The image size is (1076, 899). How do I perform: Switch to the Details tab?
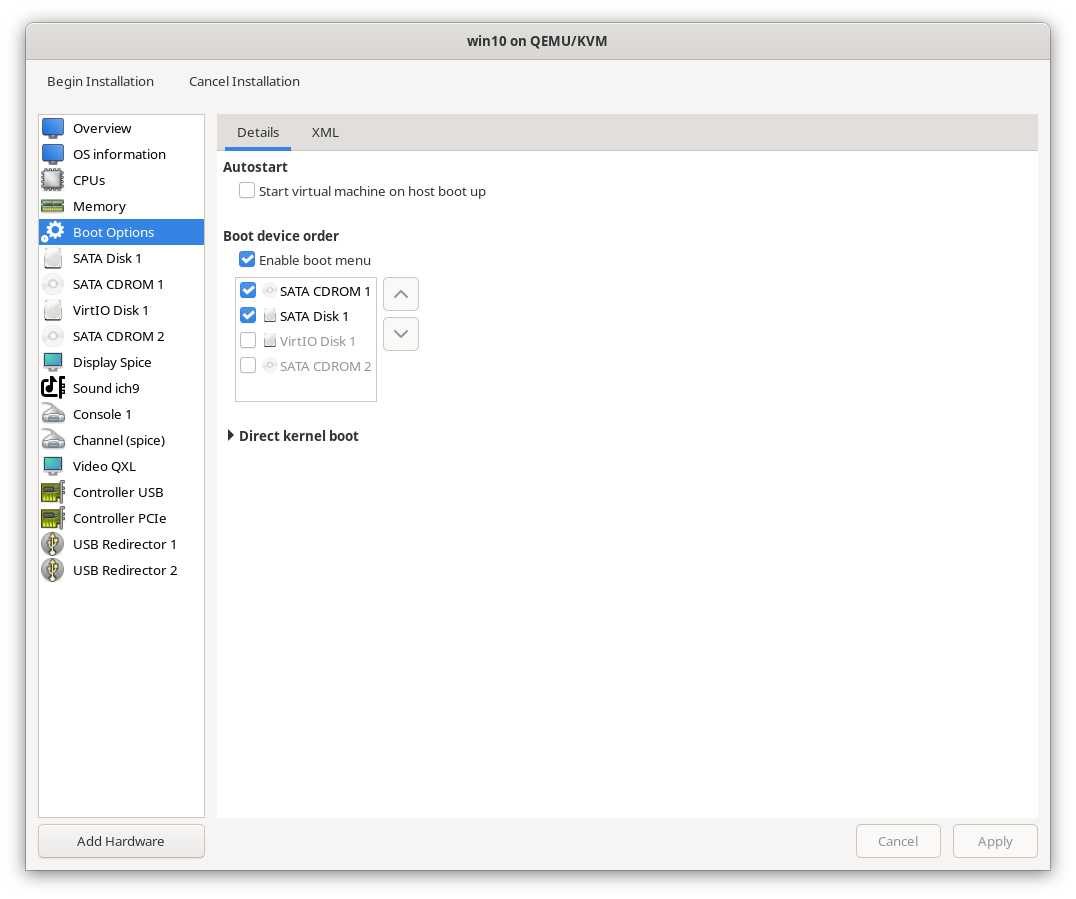pyautogui.click(x=258, y=132)
